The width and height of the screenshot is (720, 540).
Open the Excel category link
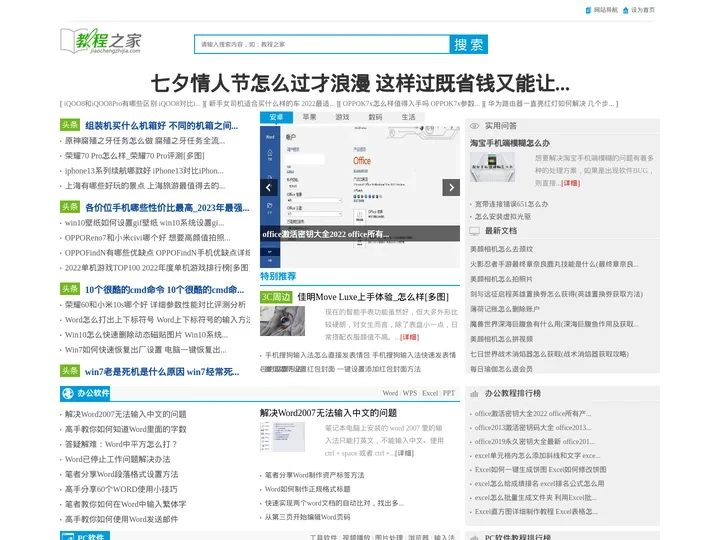pos(430,393)
